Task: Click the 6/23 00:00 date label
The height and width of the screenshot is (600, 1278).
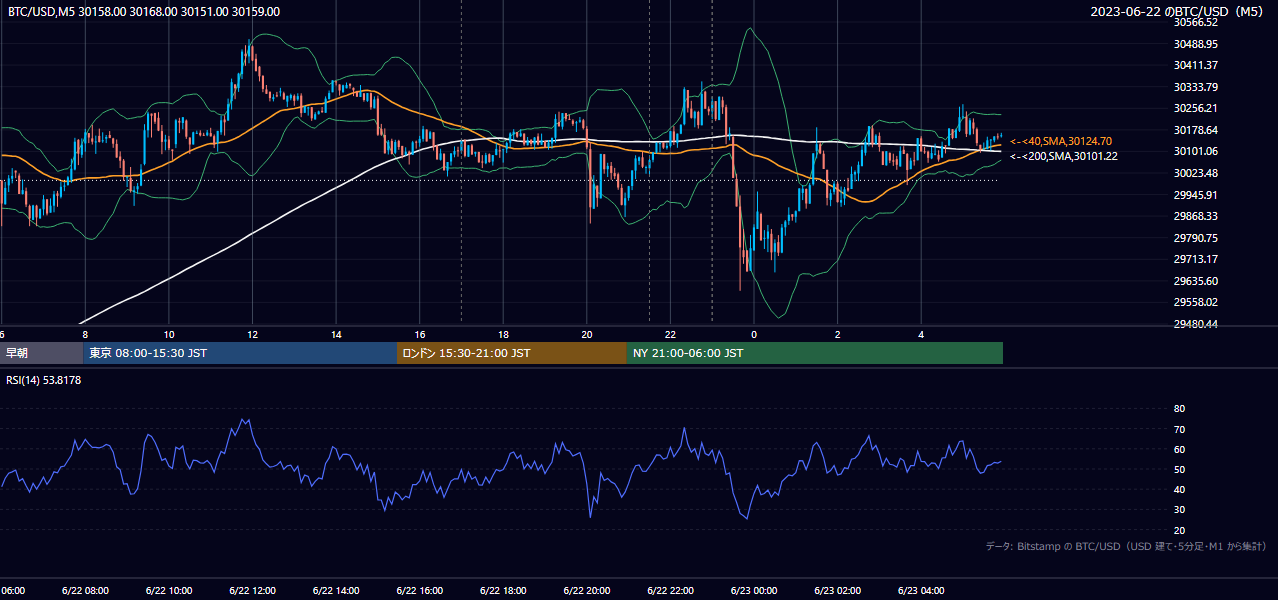Action: pyautogui.click(x=753, y=591)
